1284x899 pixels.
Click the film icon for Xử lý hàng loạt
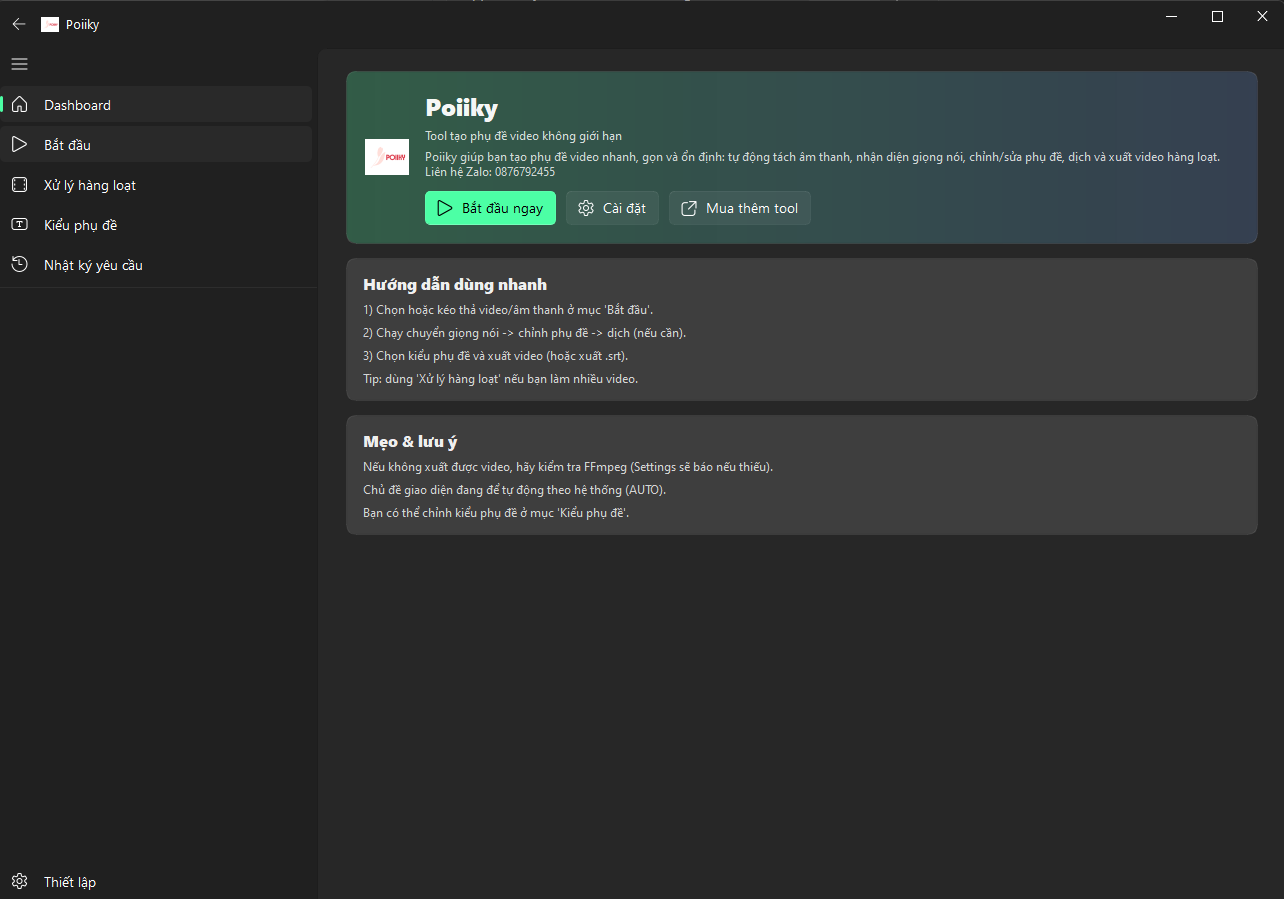click(20, 185)
